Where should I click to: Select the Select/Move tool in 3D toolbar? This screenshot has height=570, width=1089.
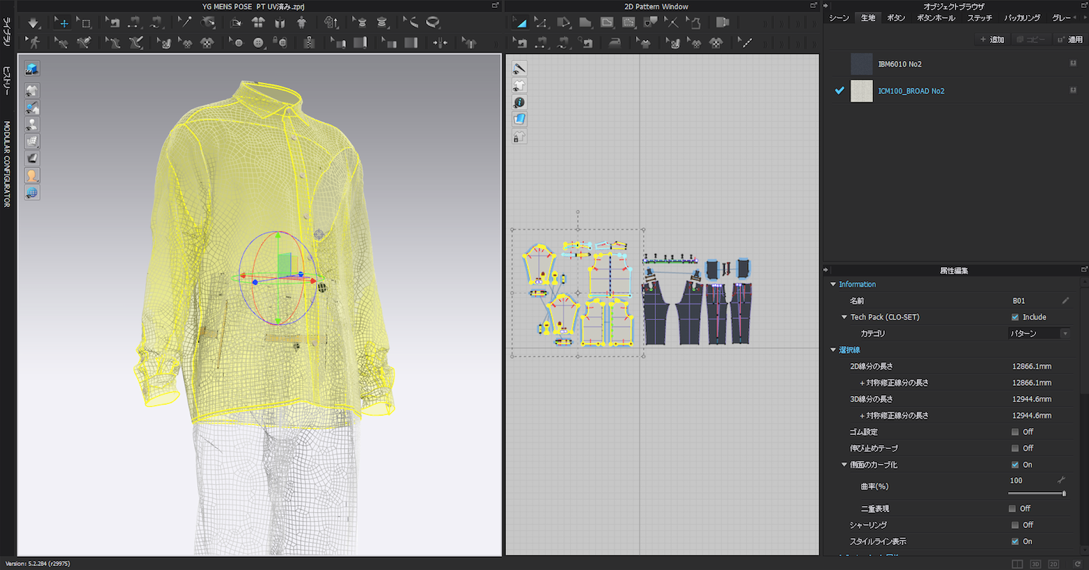click(61, 22)
